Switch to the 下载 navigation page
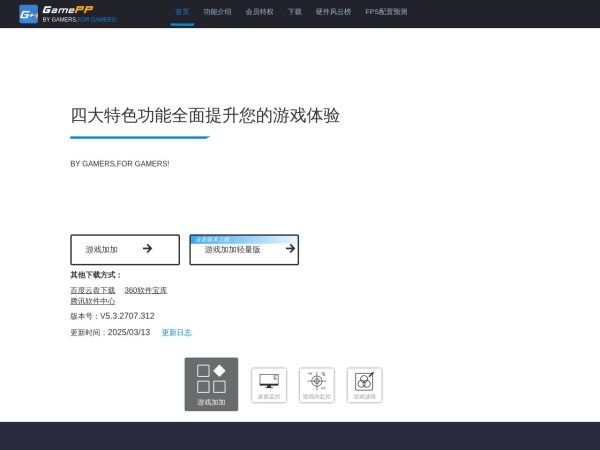The image size is (600, 450). coord(294,12)
